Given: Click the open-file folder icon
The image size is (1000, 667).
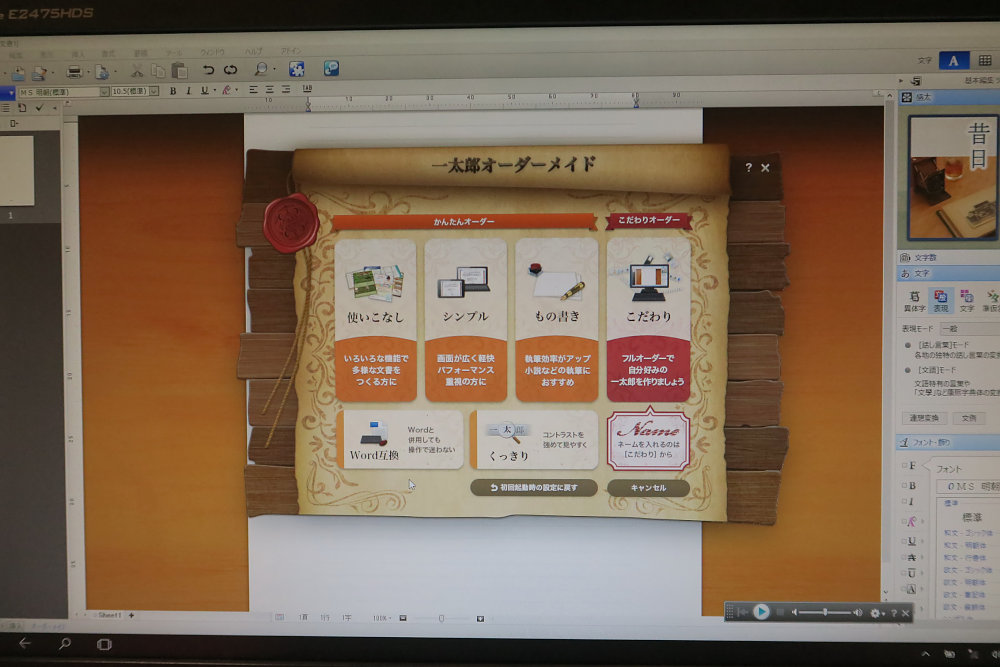Looking at the screenshot, I should click(18, 73).
